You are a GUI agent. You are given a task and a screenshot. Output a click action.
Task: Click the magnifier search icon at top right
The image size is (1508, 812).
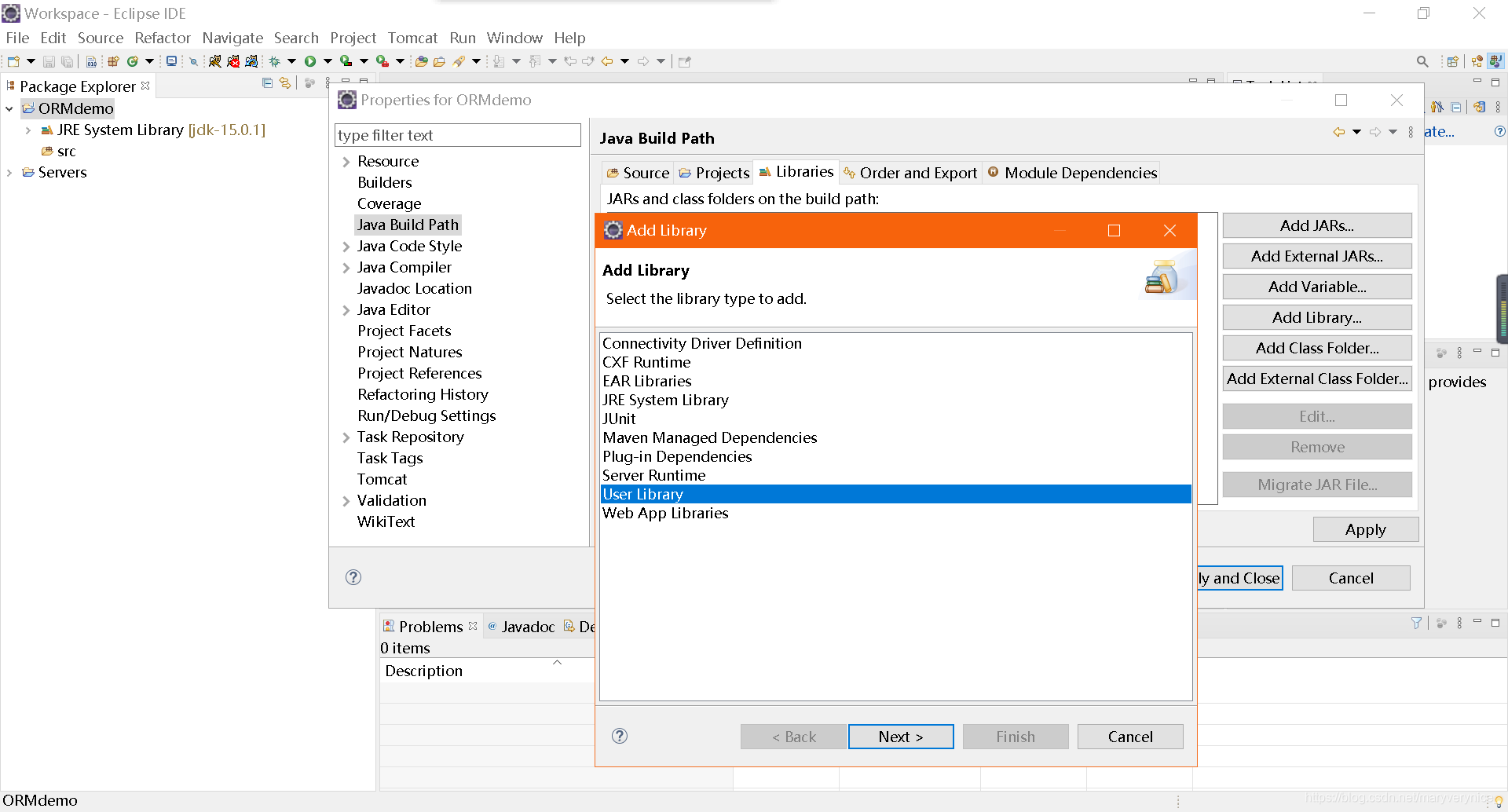coord(1422,61)
